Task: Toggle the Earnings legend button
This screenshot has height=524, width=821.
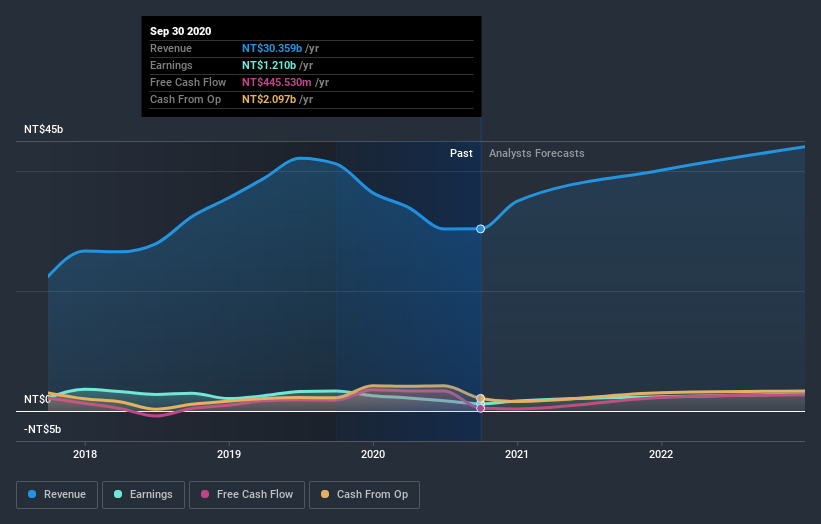Action: point(143,495)
